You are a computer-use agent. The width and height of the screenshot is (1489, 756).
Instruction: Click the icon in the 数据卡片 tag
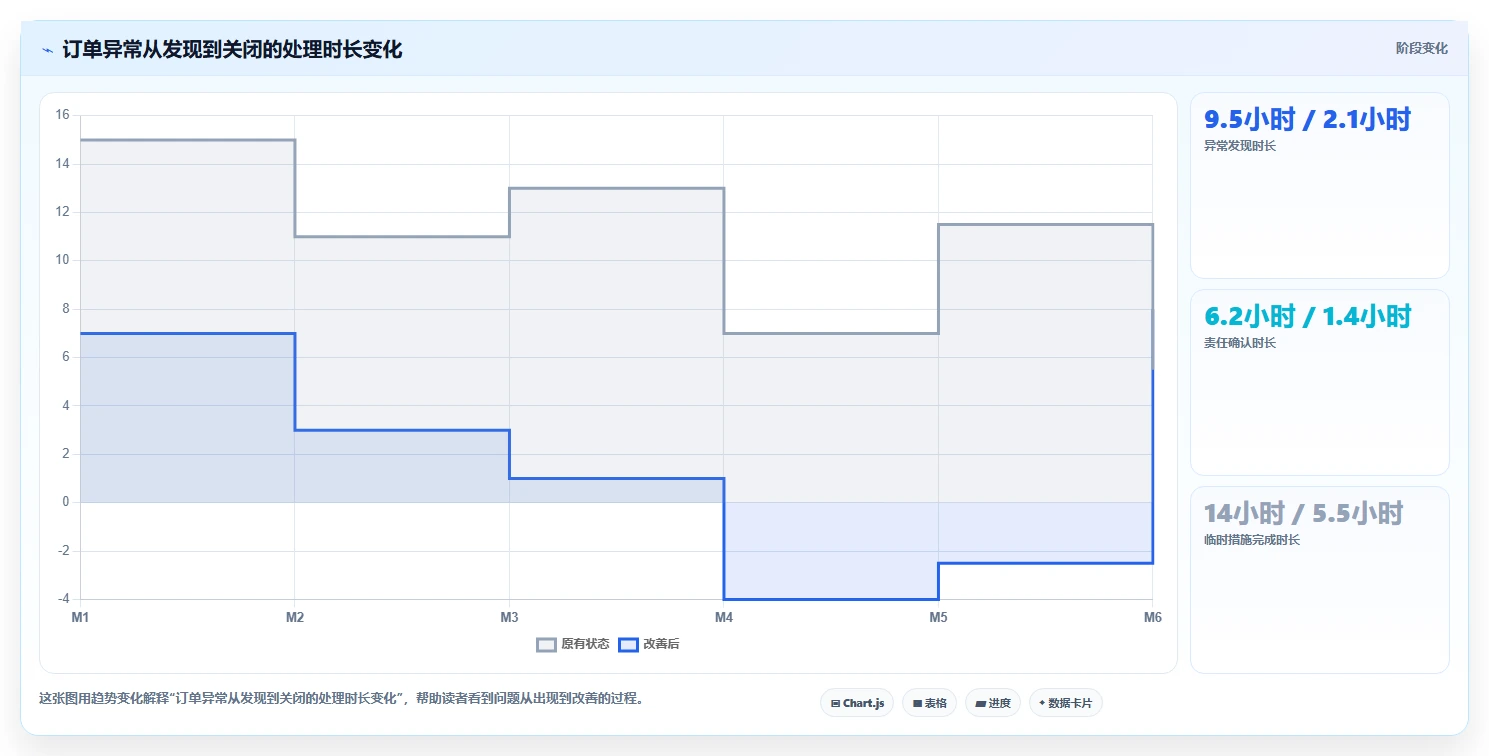pos(1042,703)
